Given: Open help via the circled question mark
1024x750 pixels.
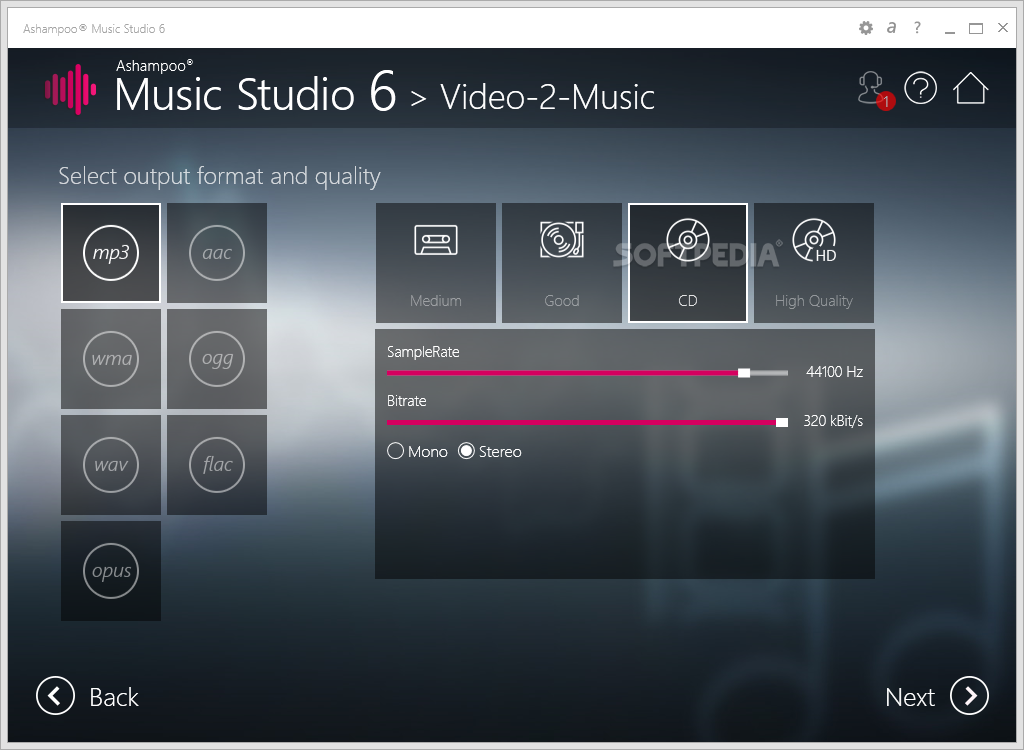Looking at the screenshot, I should coord(921,88).
